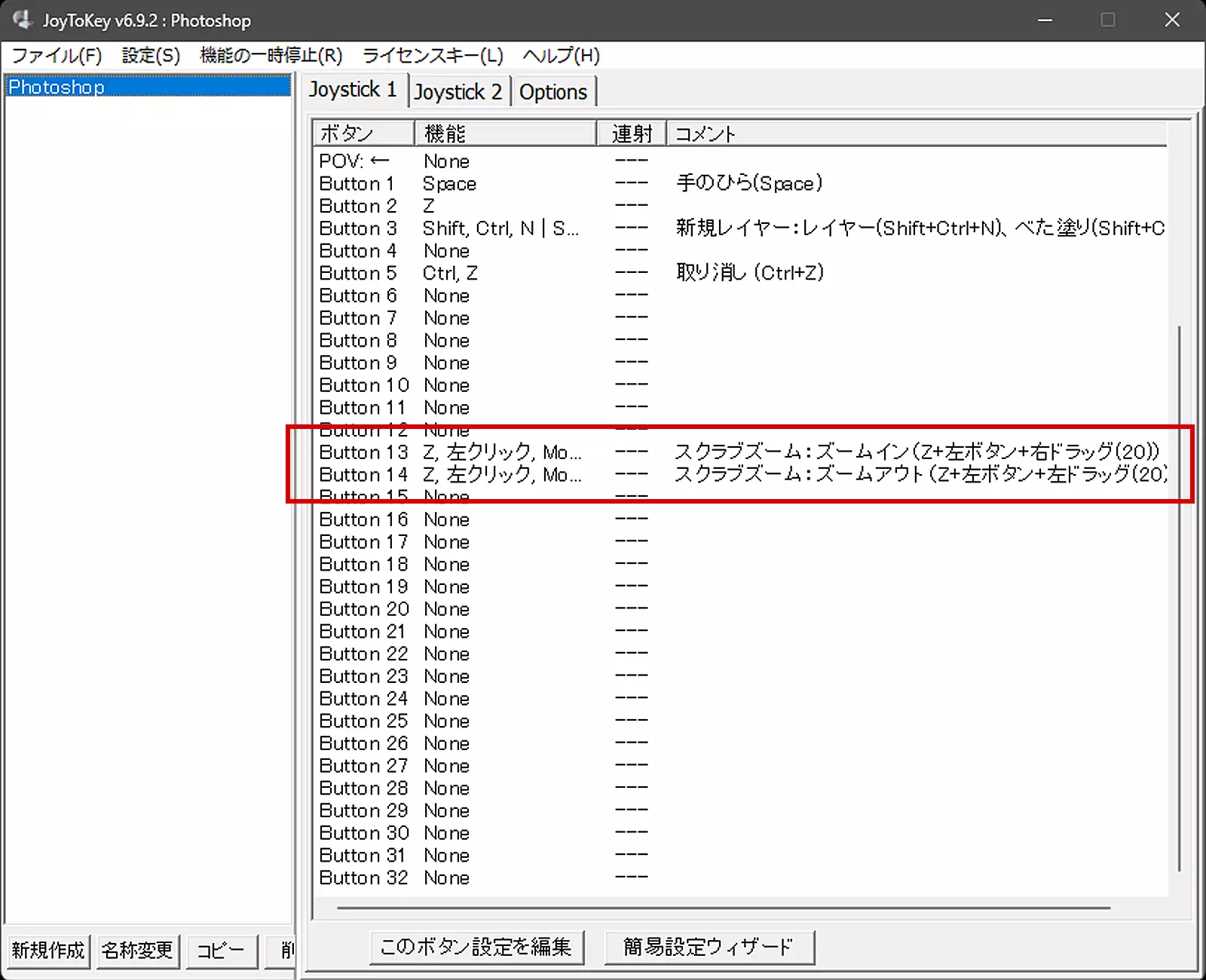
Task: Select the Button 27 row
Action: pos(740,766)
